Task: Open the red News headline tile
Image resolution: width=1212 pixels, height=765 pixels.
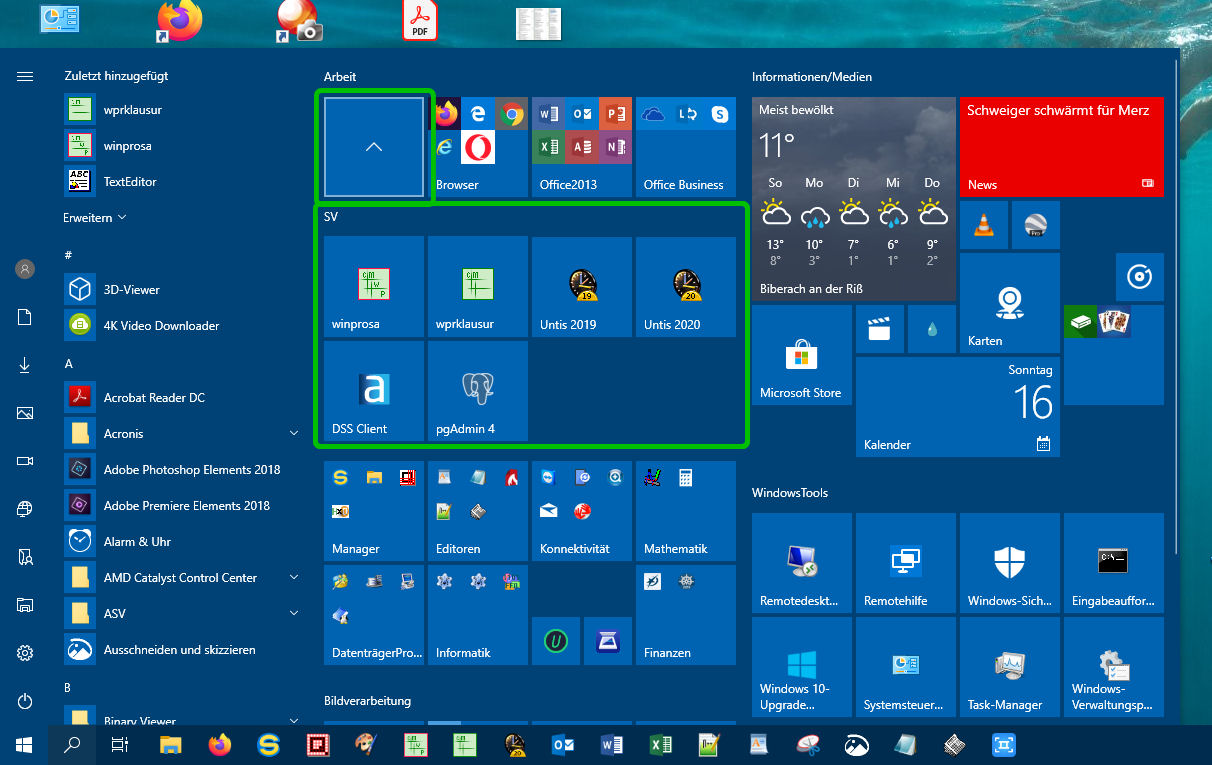Action: point(1061,147)
